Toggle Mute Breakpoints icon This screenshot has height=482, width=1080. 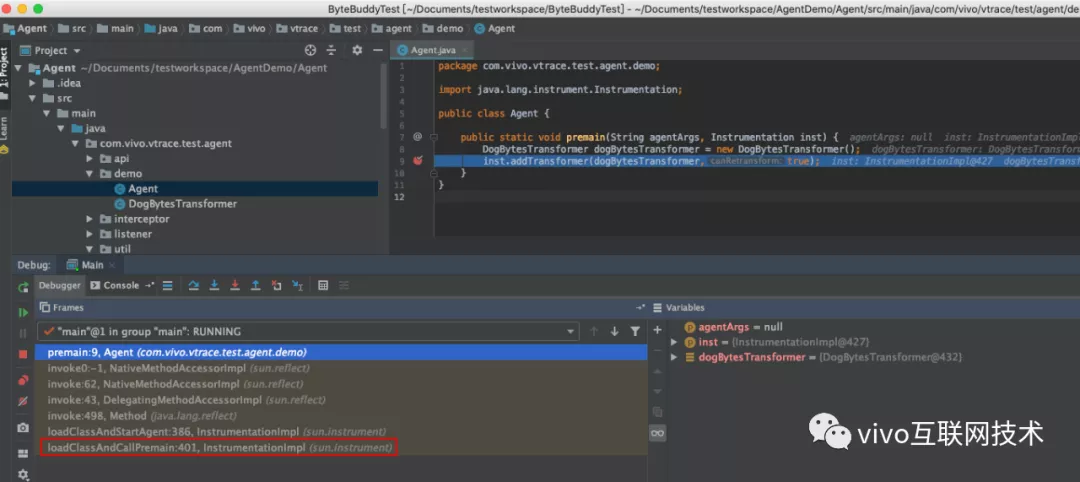pyautogui.click(x=23, y=401)
